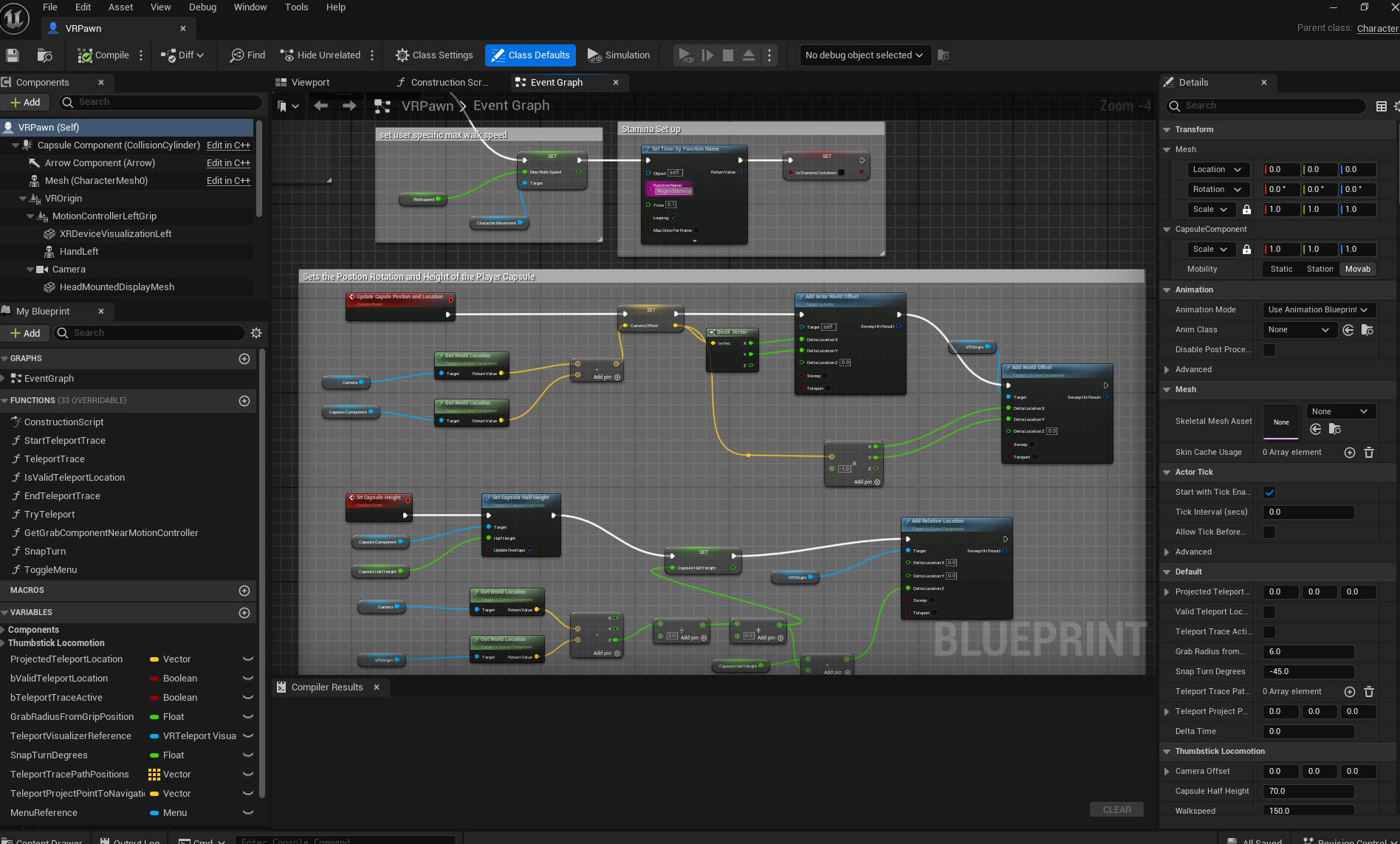Click Snap Turn Degrees value field
The width and height of the screenshot is (1400, 844).
coord(1308,672)
